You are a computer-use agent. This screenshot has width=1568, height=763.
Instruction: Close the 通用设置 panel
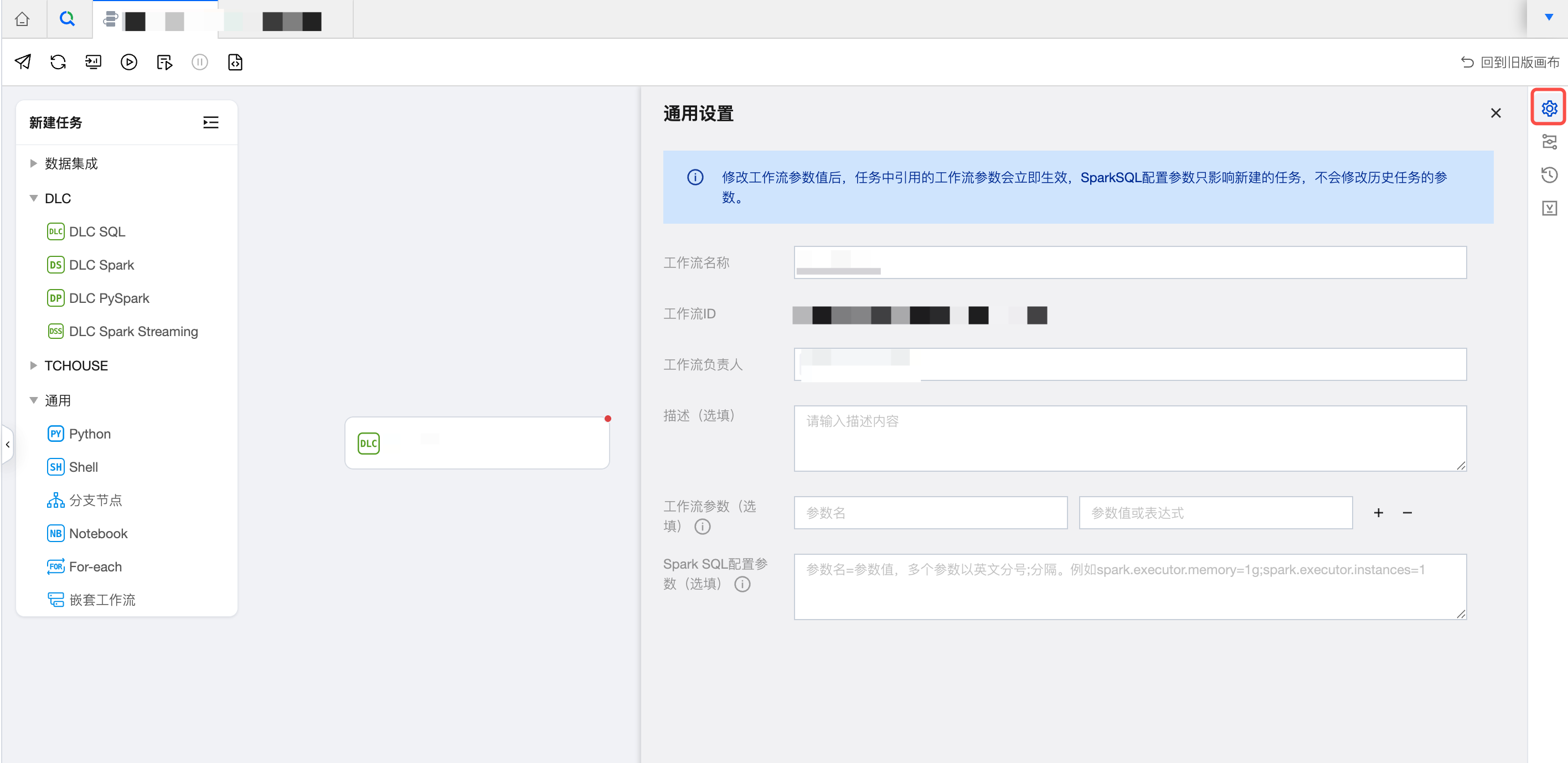(x=1495, y=114)
